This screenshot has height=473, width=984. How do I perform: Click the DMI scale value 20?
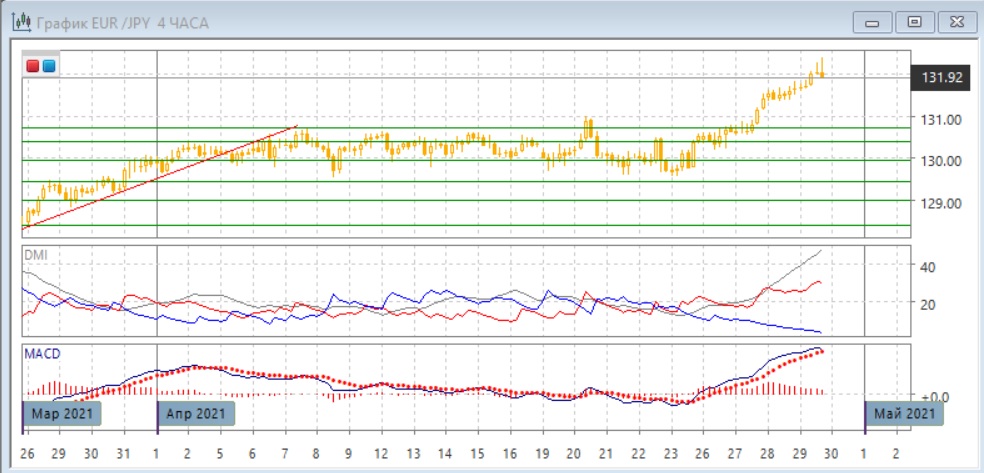928,304
